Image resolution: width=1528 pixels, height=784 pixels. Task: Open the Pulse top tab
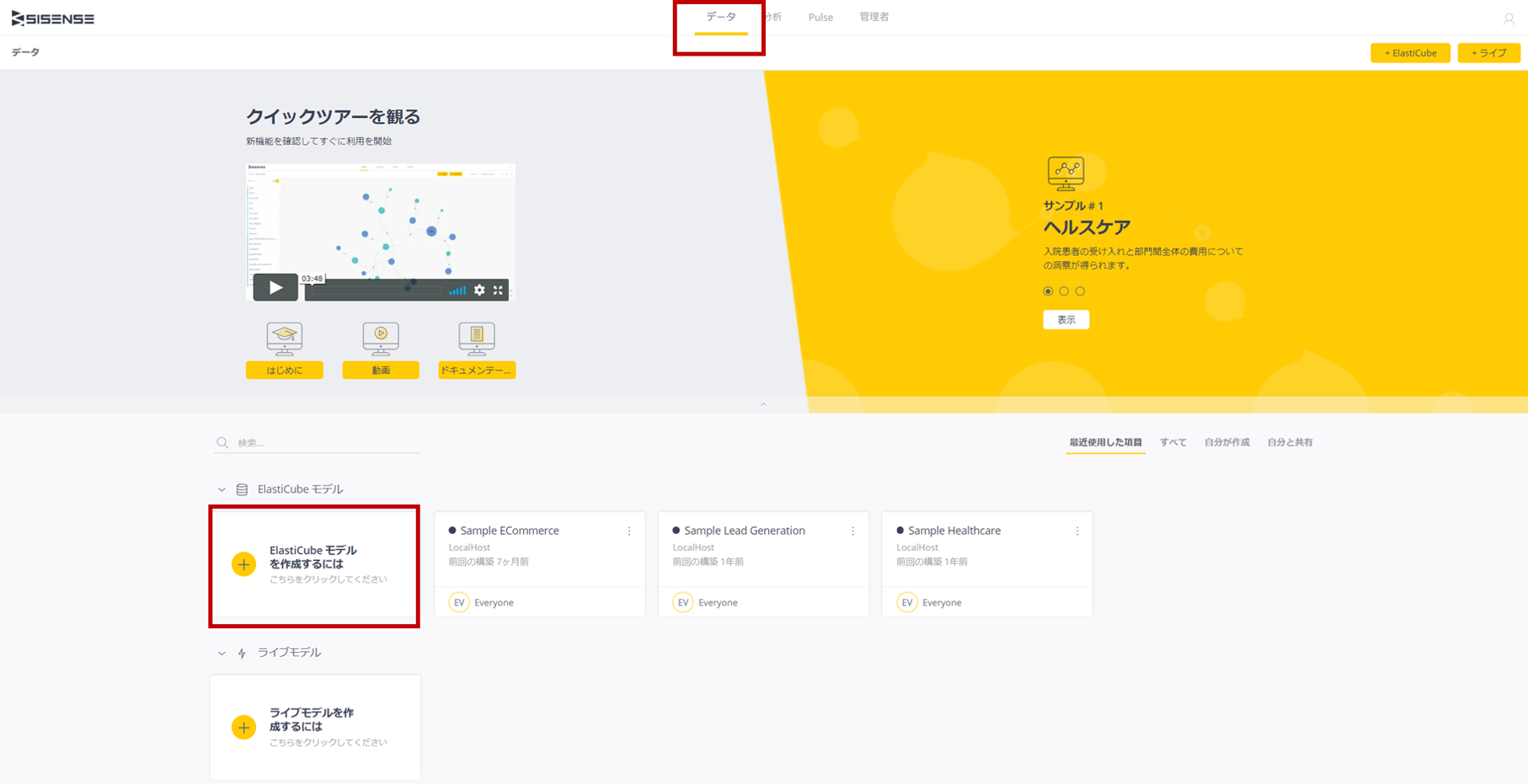click(x=820, y=18)
